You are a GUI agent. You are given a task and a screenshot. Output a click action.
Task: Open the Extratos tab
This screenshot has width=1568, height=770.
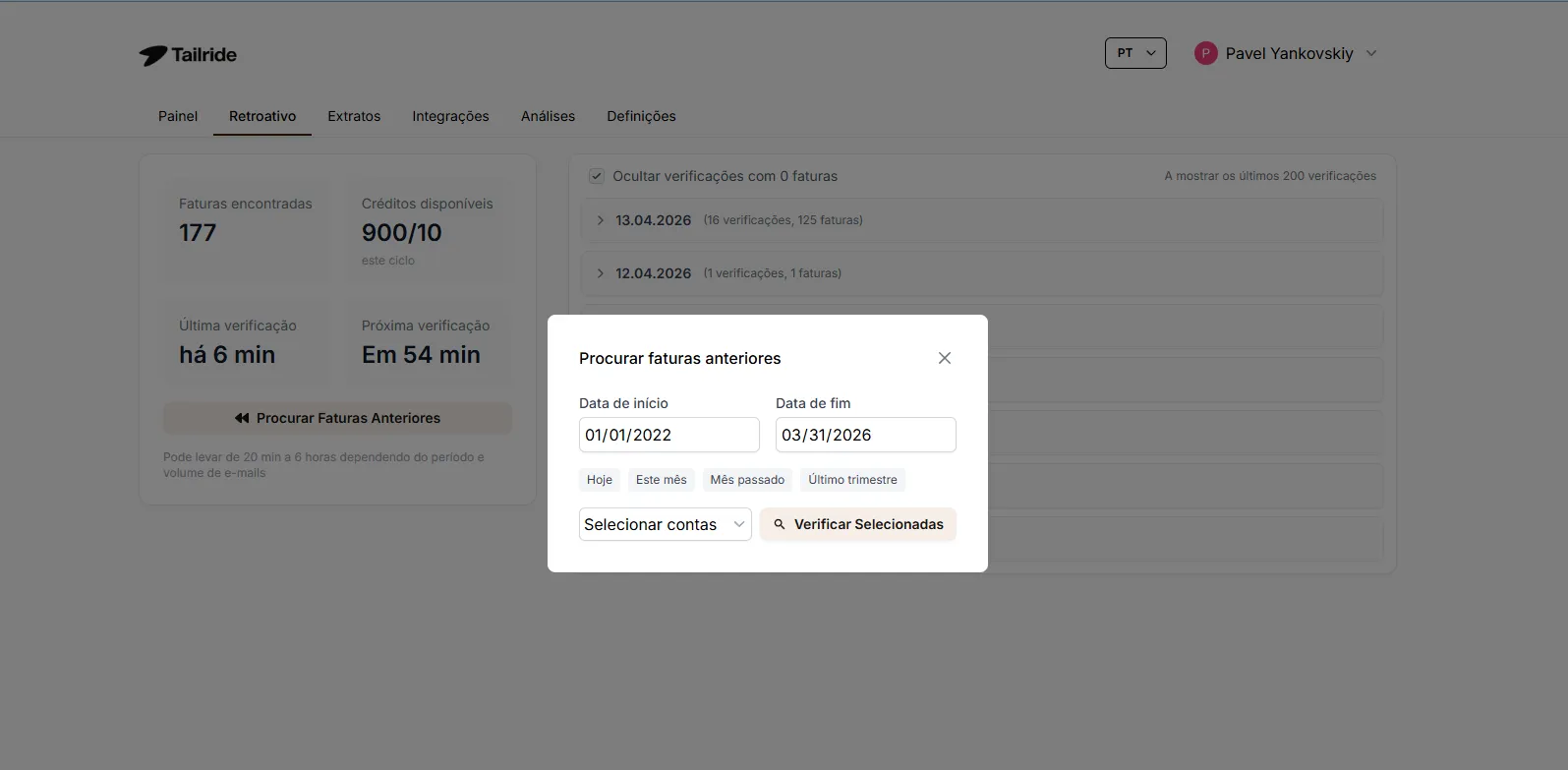click(354, 116)
